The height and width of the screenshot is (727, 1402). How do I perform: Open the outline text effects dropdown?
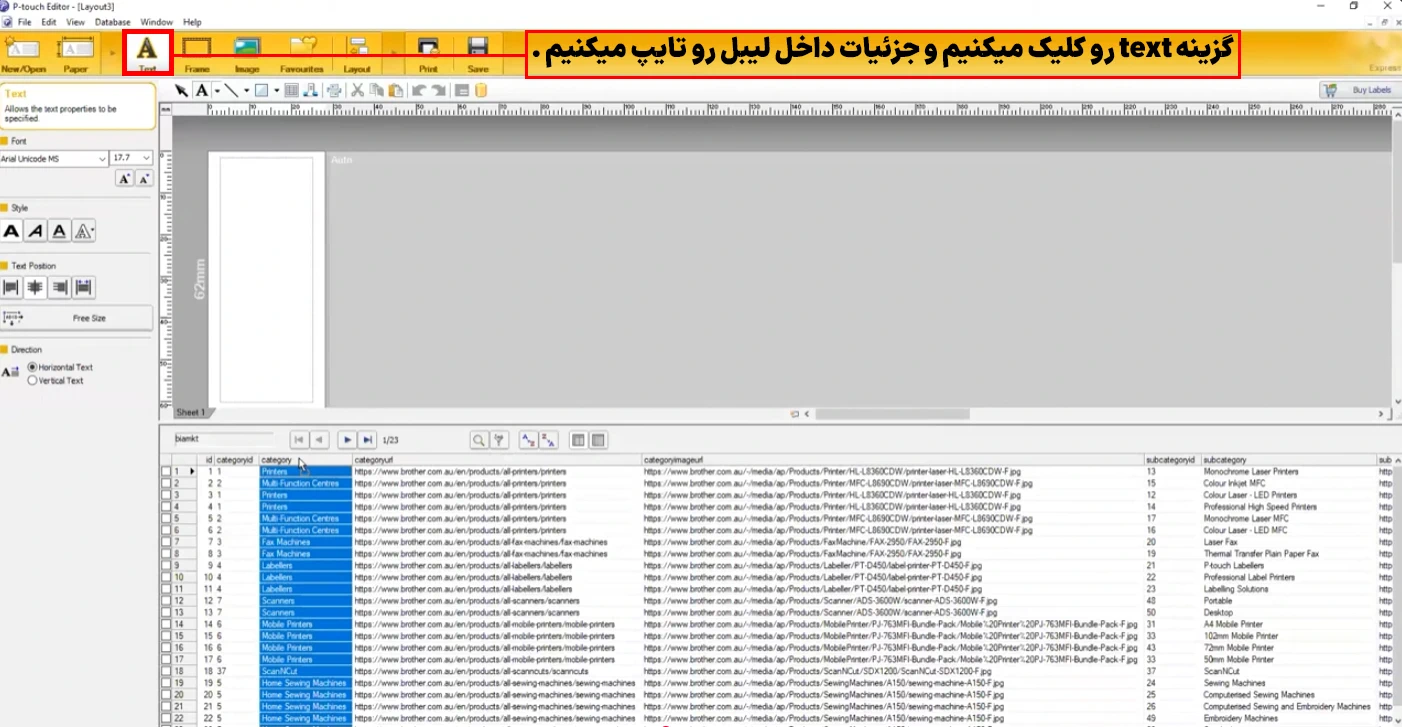tap(85, 232)
